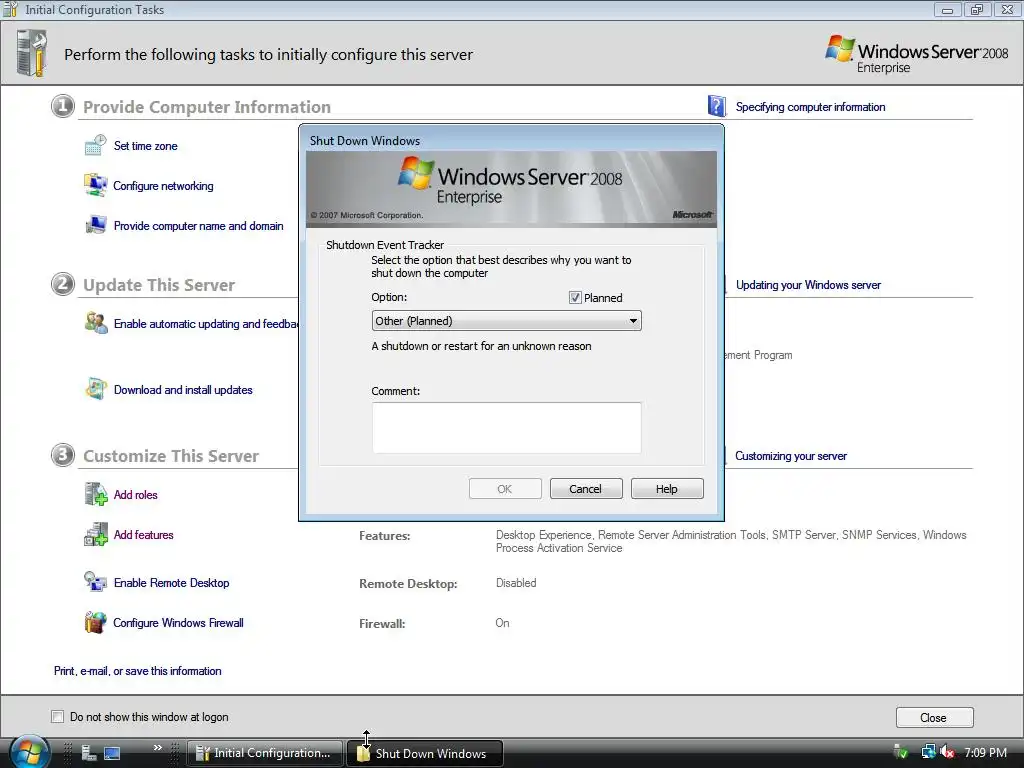Click the 7:09 PM taskbar clock
This screenshot has height=768, width=1024.
[x=985, y=752]
